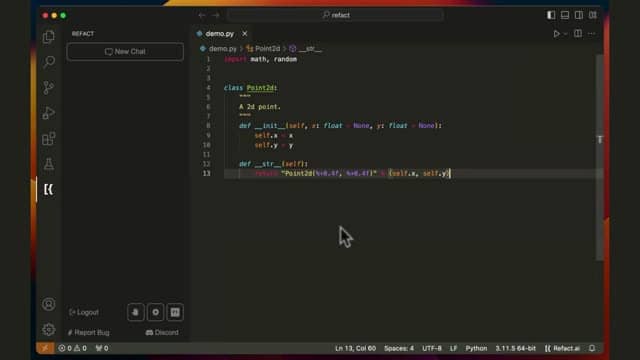Click the first Refact panel bottom button

(x=136, y=312)
